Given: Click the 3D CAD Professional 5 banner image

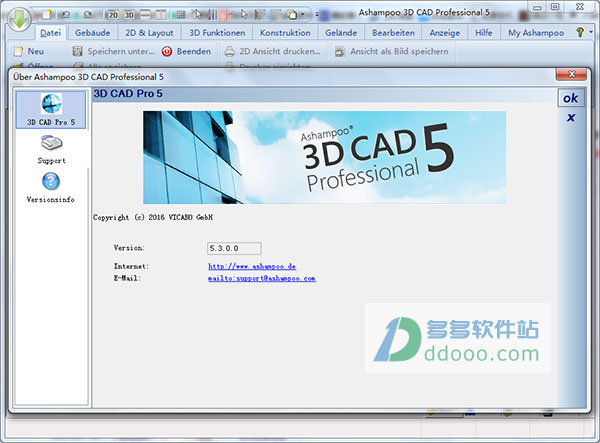Looking at the screenshot, I should pyautogui.click(x=324, y=157).
